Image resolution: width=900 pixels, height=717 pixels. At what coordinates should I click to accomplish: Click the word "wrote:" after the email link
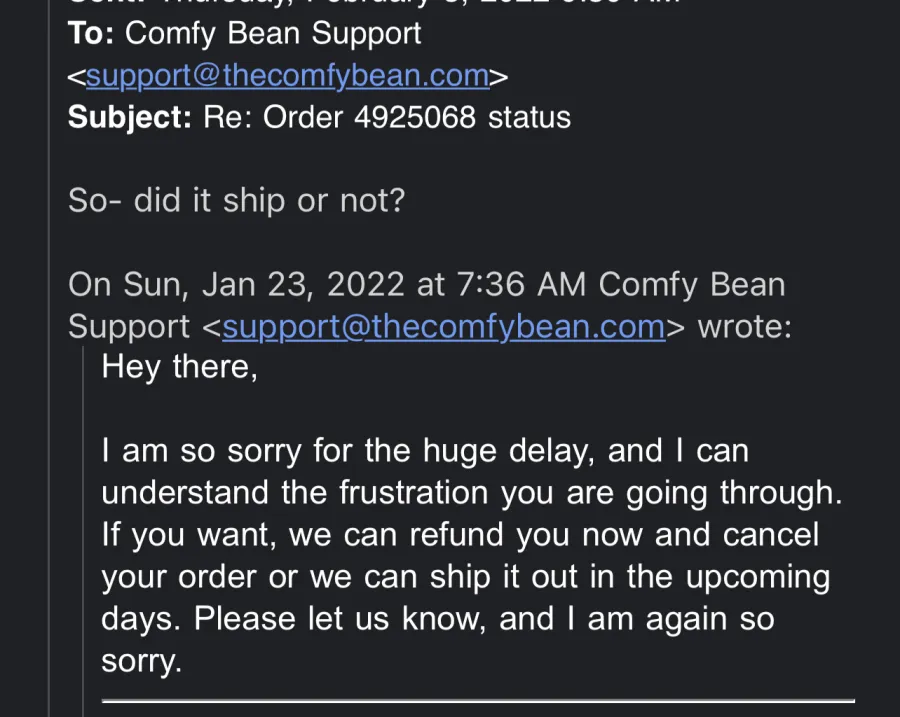tap(744, 327)
